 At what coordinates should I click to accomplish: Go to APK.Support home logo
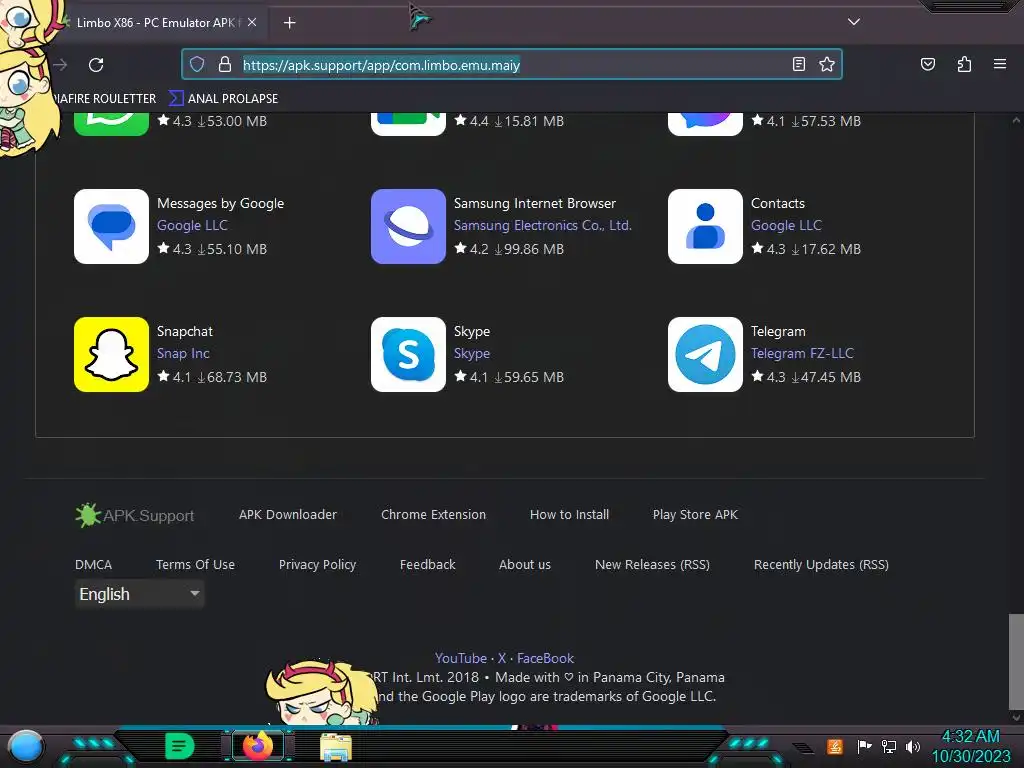click(x=135, y=515)
